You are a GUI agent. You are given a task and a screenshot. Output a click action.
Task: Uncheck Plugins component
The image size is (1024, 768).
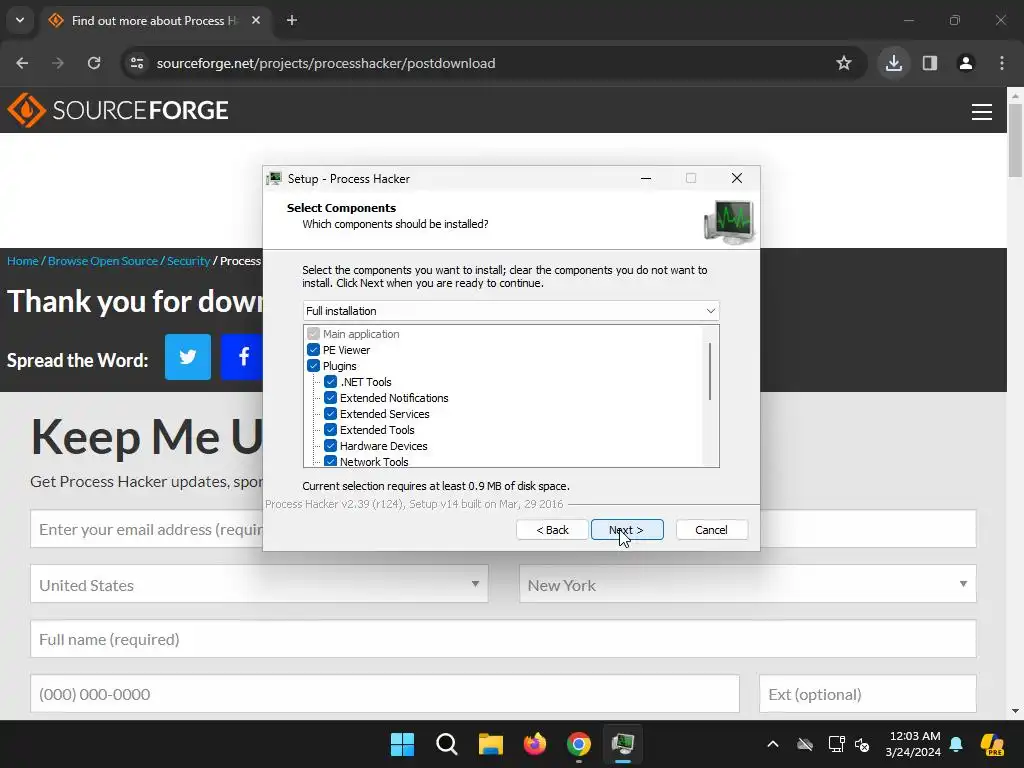313,366
